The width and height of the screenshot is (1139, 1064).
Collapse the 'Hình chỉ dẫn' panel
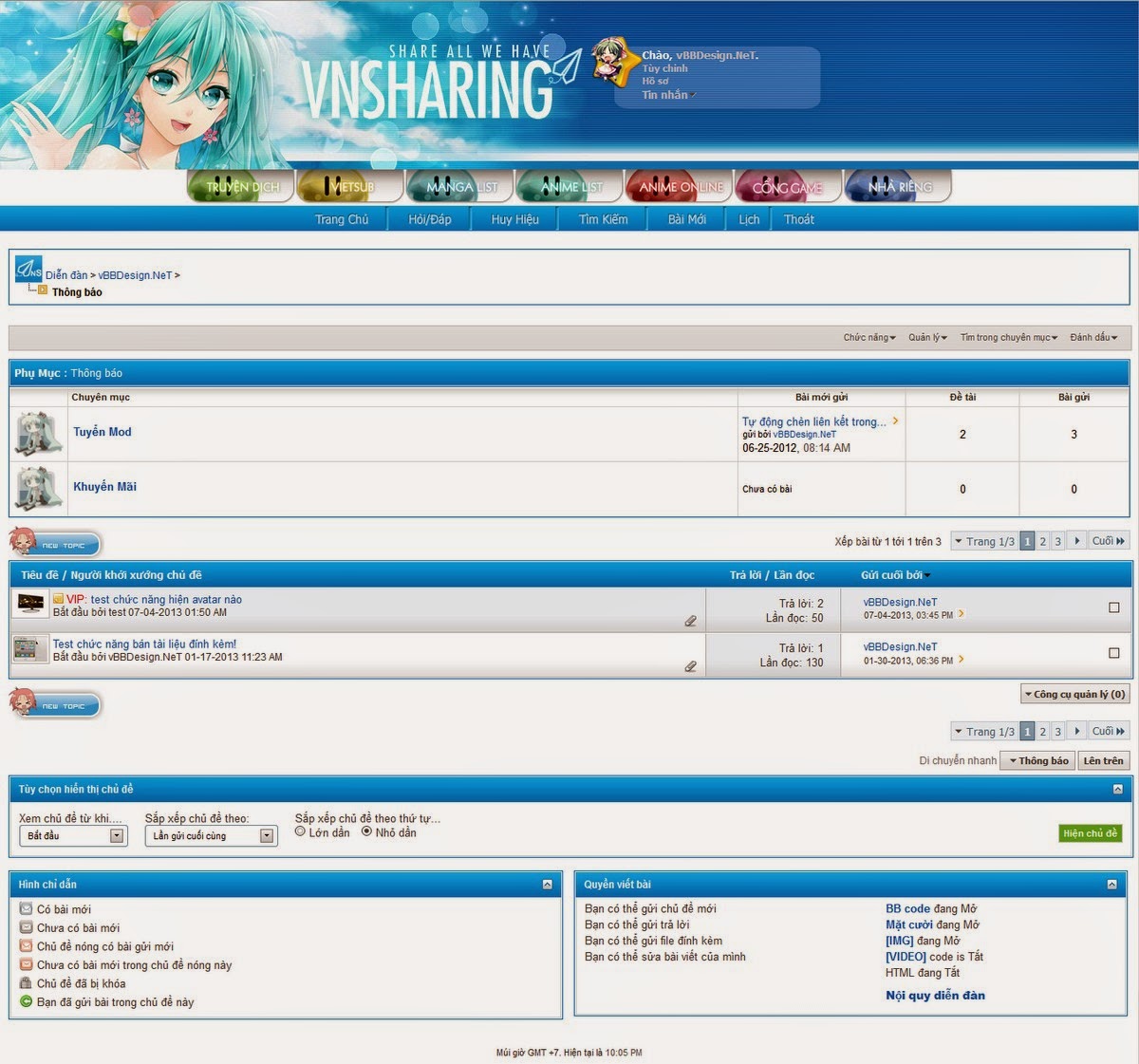coord(547,884)
